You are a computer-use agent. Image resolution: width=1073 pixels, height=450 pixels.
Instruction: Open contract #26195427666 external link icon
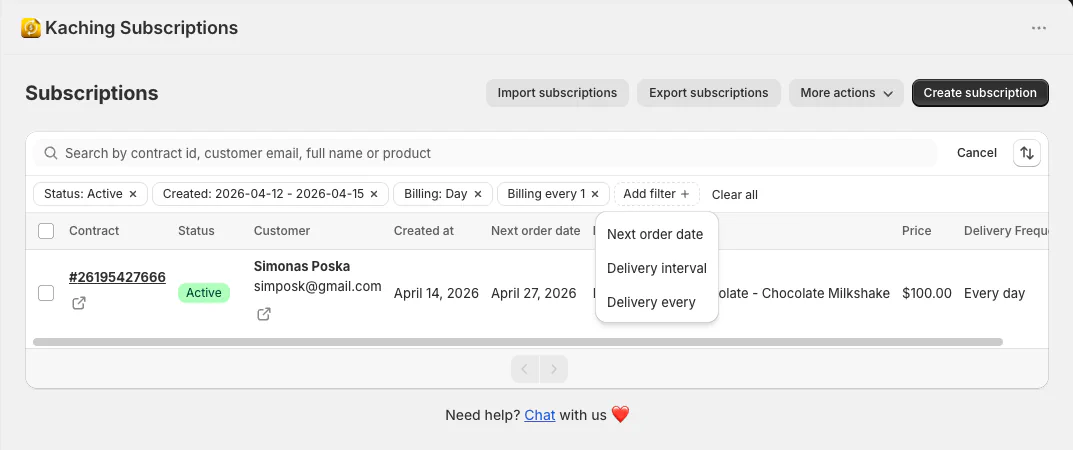[x=79, y=302]
